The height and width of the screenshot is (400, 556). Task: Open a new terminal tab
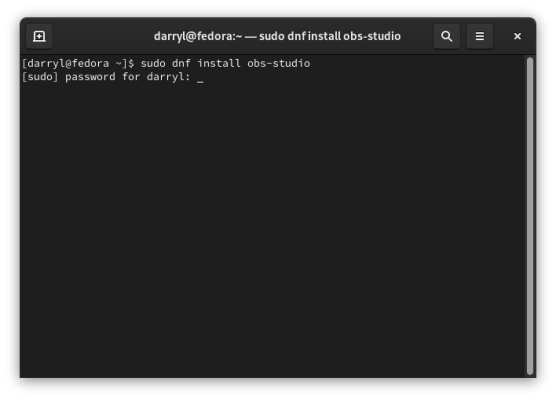coord(39,36)
